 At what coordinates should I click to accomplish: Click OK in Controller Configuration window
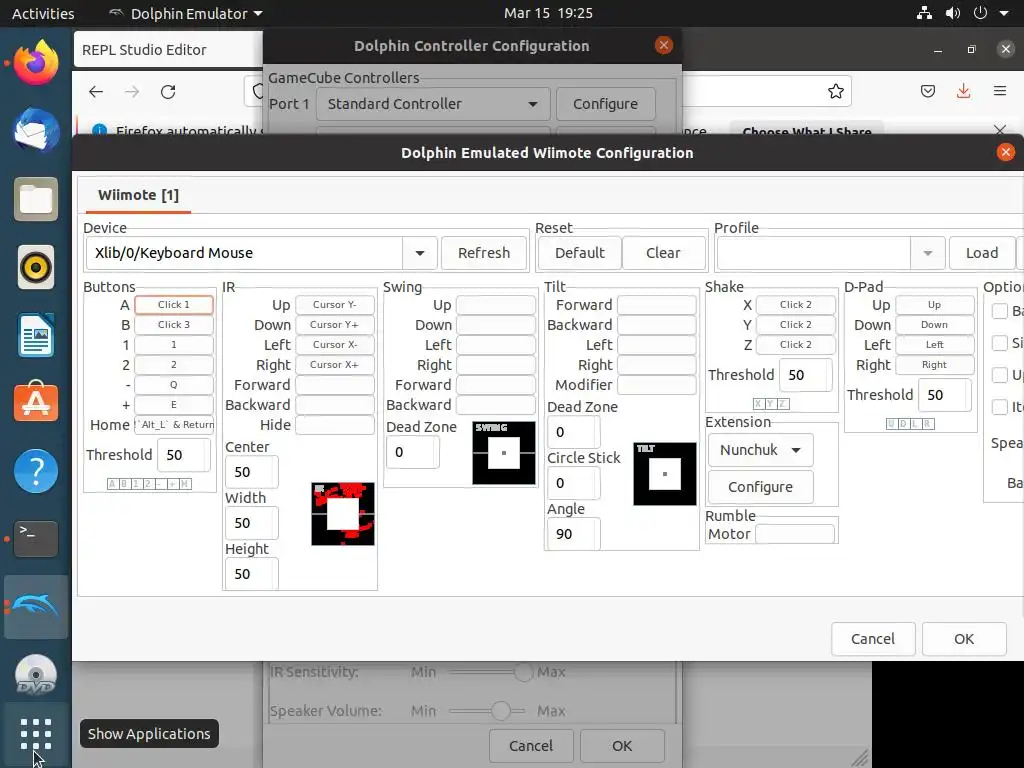(622, 746)
